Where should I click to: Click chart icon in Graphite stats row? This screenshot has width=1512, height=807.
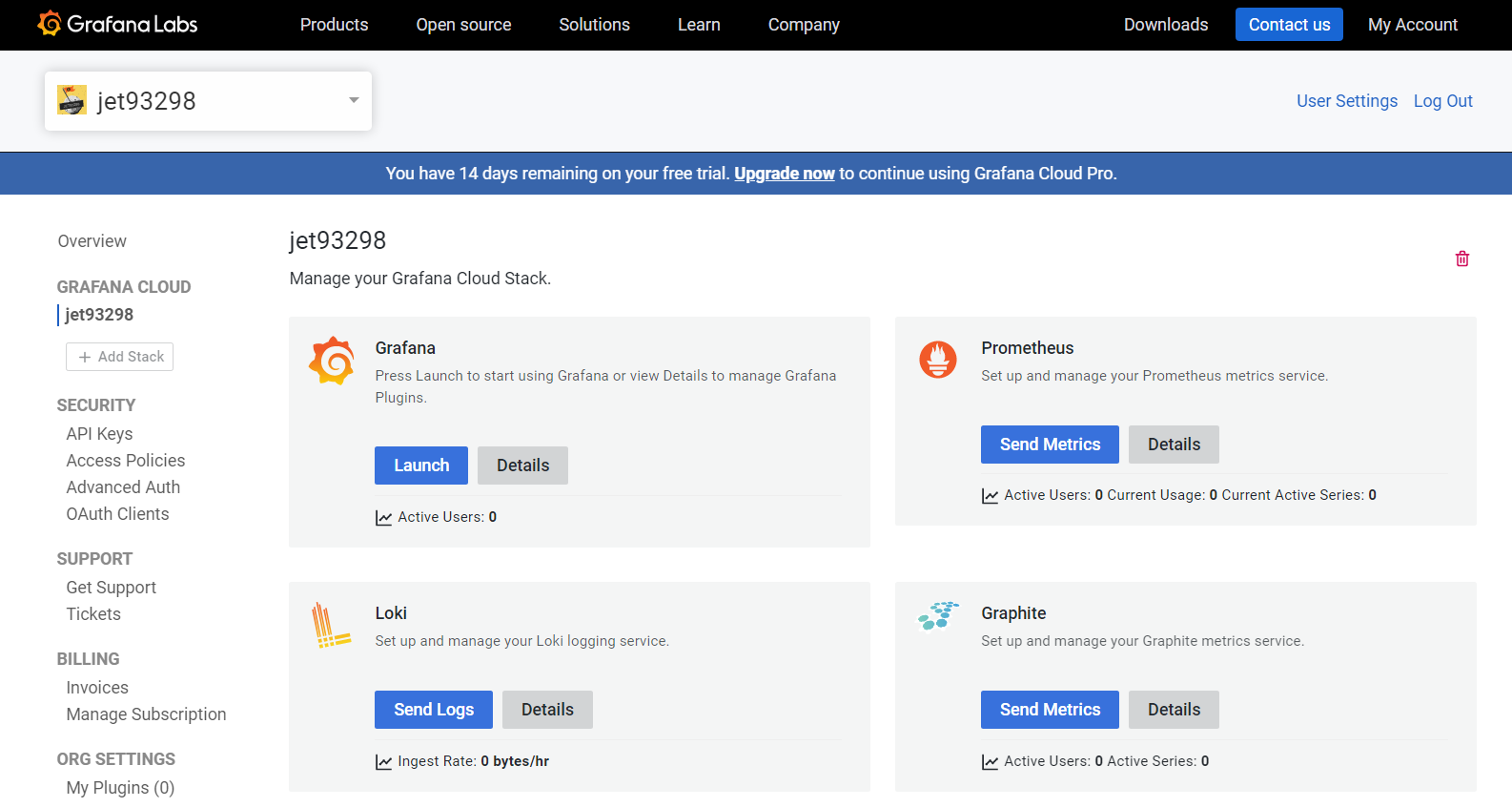[x=990, y=762]
